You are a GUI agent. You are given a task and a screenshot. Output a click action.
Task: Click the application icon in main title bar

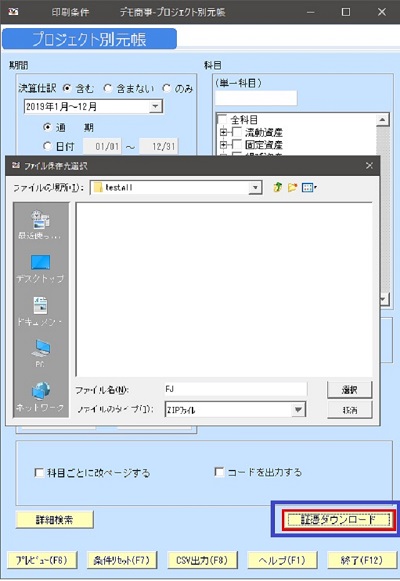(13, 12)
